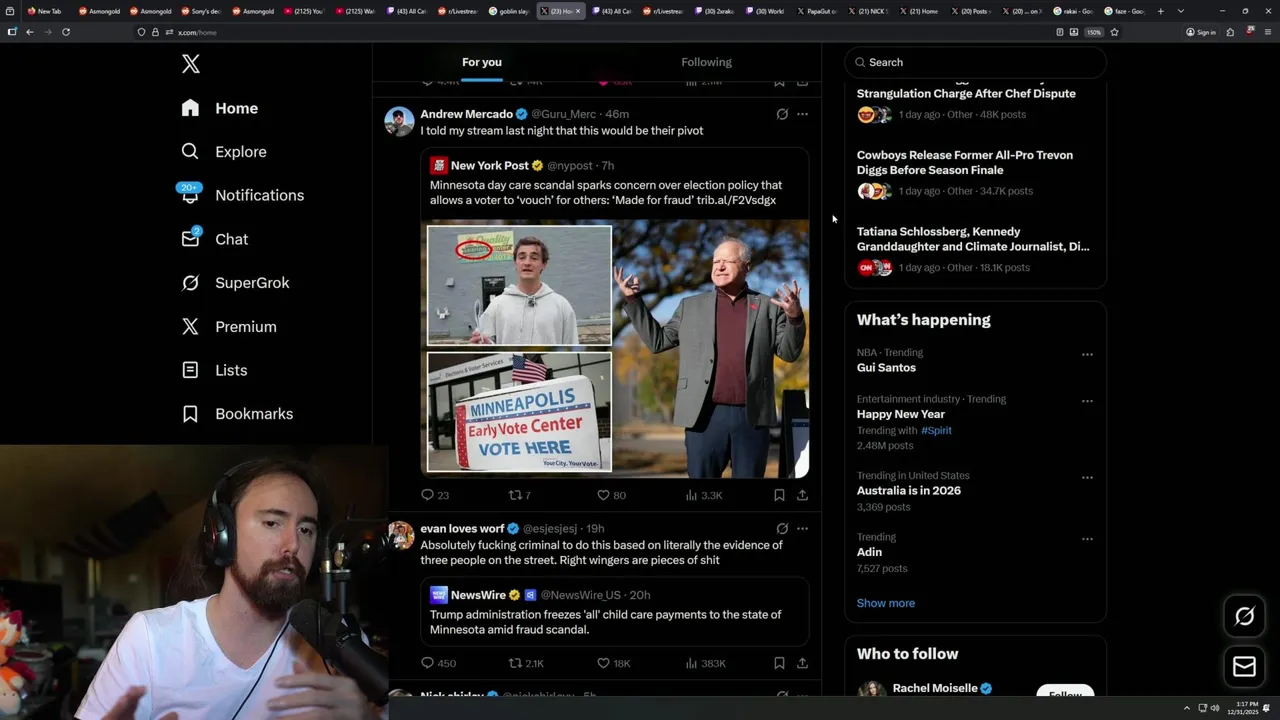1280x720 pixels.
Task: Like Andrew Mercado's post
Action: 611,495
